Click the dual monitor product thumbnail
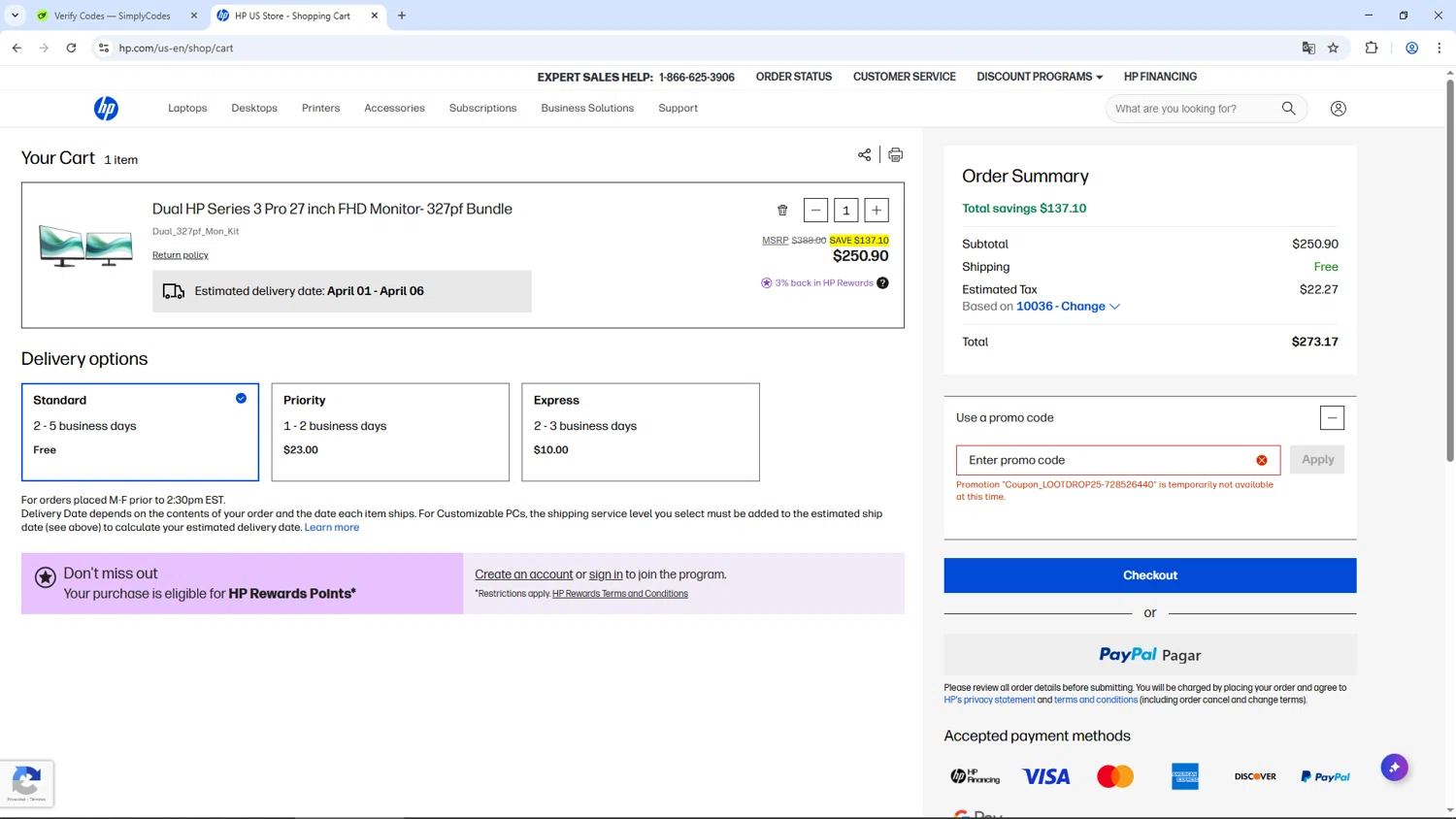Viewport: 1456px width, 819px height. click(85, 246)
